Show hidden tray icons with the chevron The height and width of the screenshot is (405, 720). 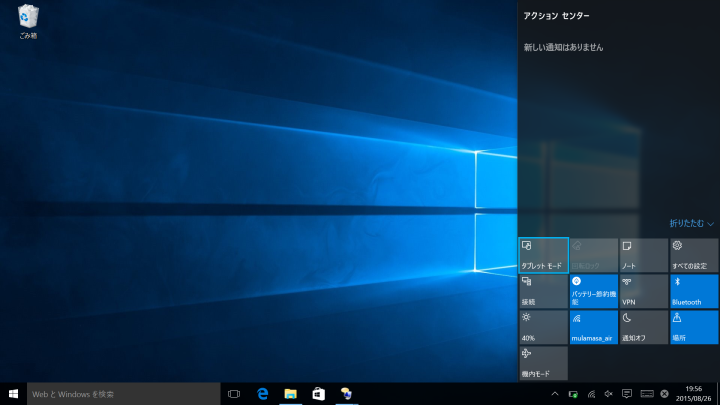(555, 394)
